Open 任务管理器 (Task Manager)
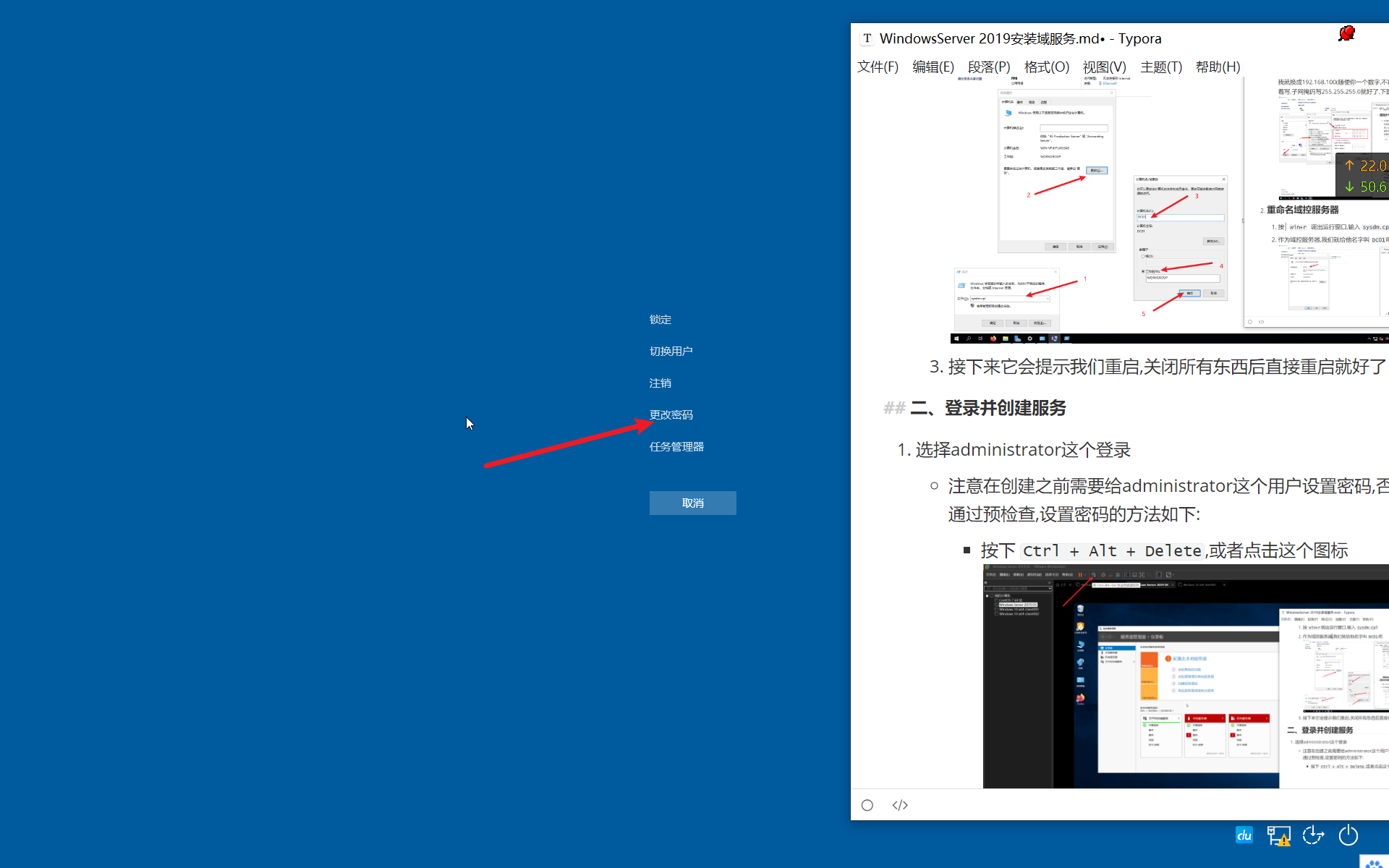 (x=676, y=447)
